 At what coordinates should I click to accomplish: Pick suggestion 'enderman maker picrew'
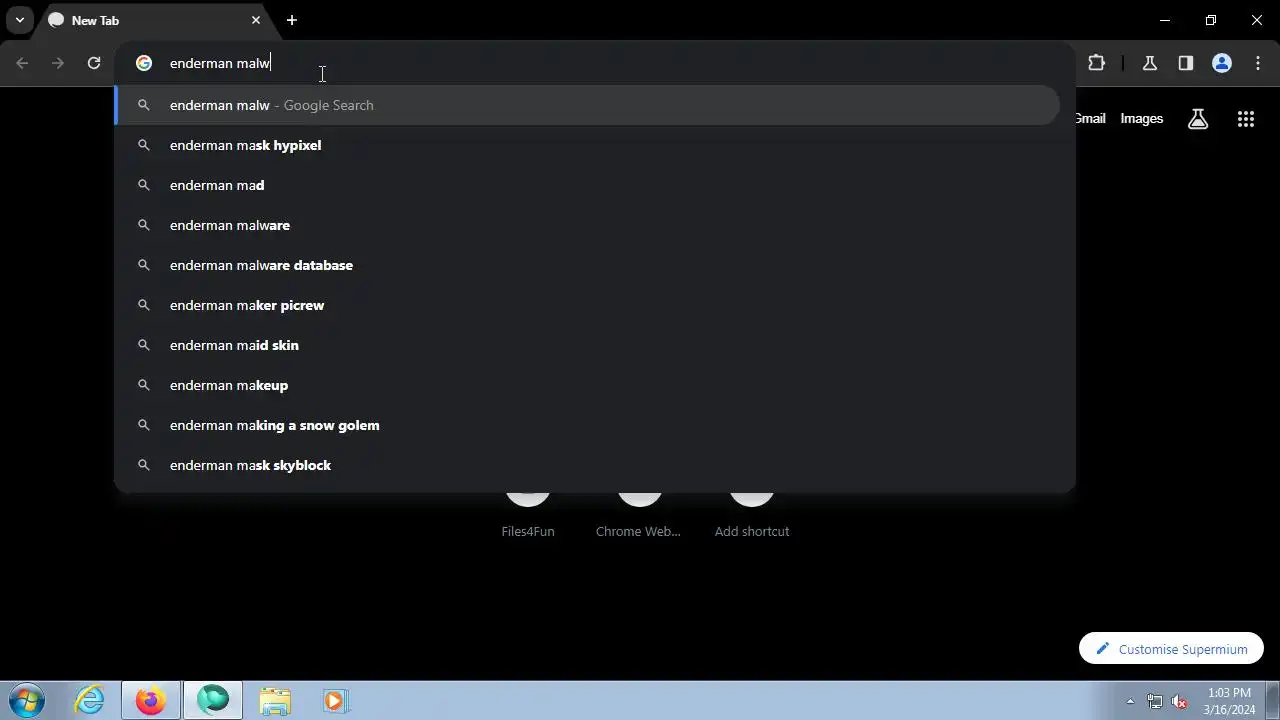coord(588,305)
